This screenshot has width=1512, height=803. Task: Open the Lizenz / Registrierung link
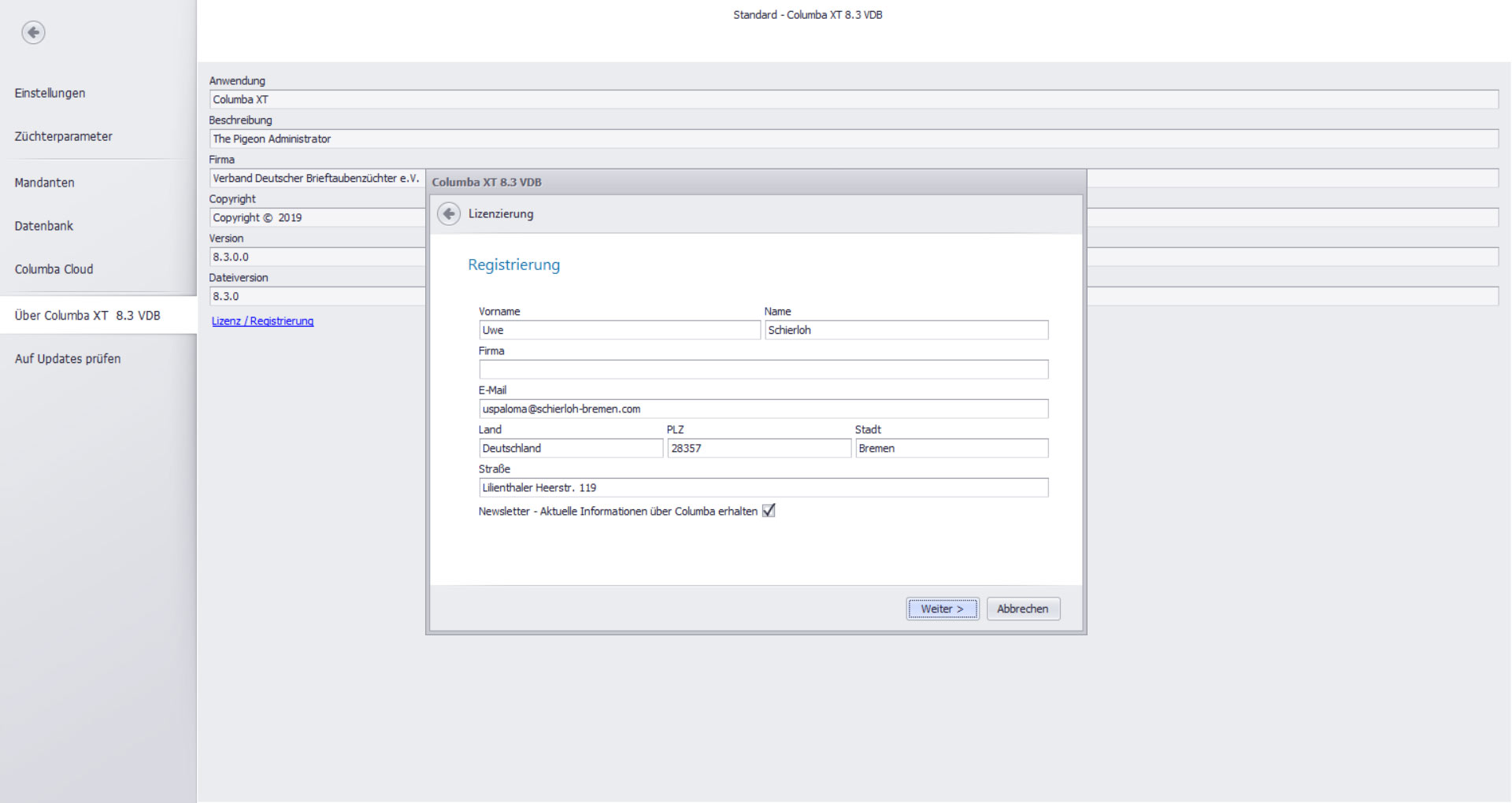(262, 321)
